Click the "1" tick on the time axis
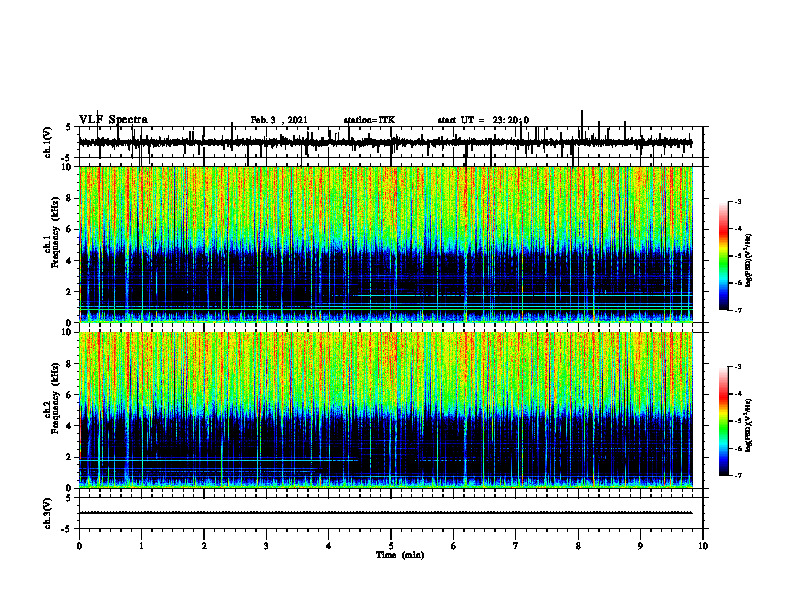The image size is (792, 612). (x=141, y=546)
